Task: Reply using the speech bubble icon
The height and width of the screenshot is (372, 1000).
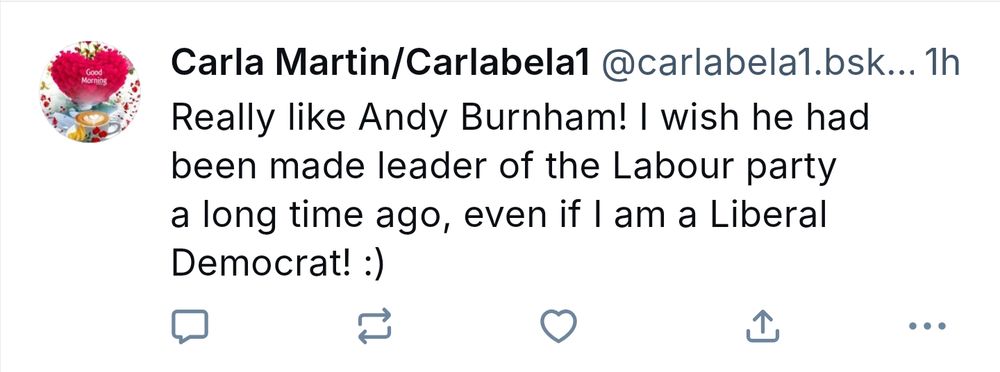Action: click(x=190, y=326)
